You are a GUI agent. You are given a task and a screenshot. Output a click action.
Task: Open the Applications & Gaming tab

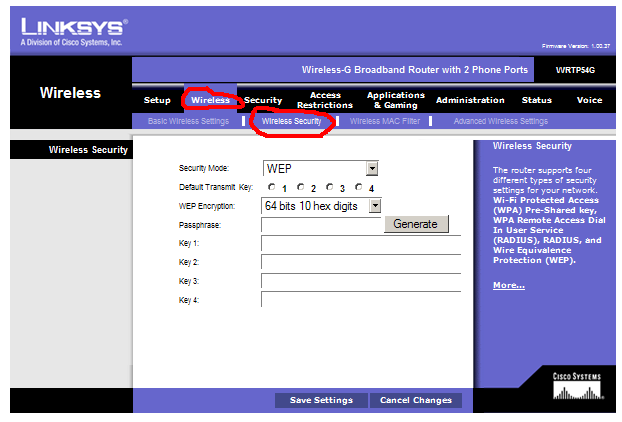pos(396,100)
